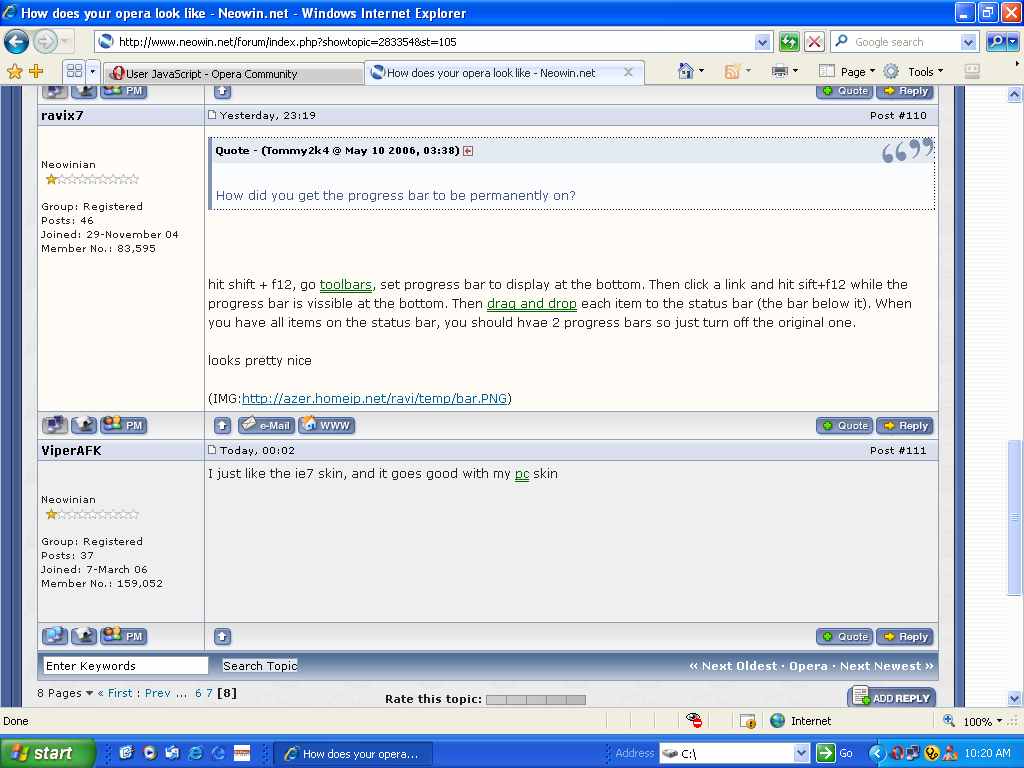Refresh the page with the green reload icon
This screenshot has width=1024, height=768.
tap(789, 42)
